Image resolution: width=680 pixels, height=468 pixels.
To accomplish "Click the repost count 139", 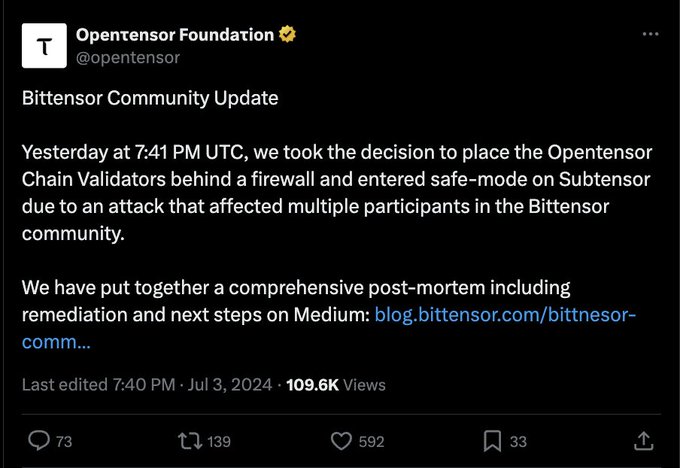I will pyautogui.click(x=219, y=442).
